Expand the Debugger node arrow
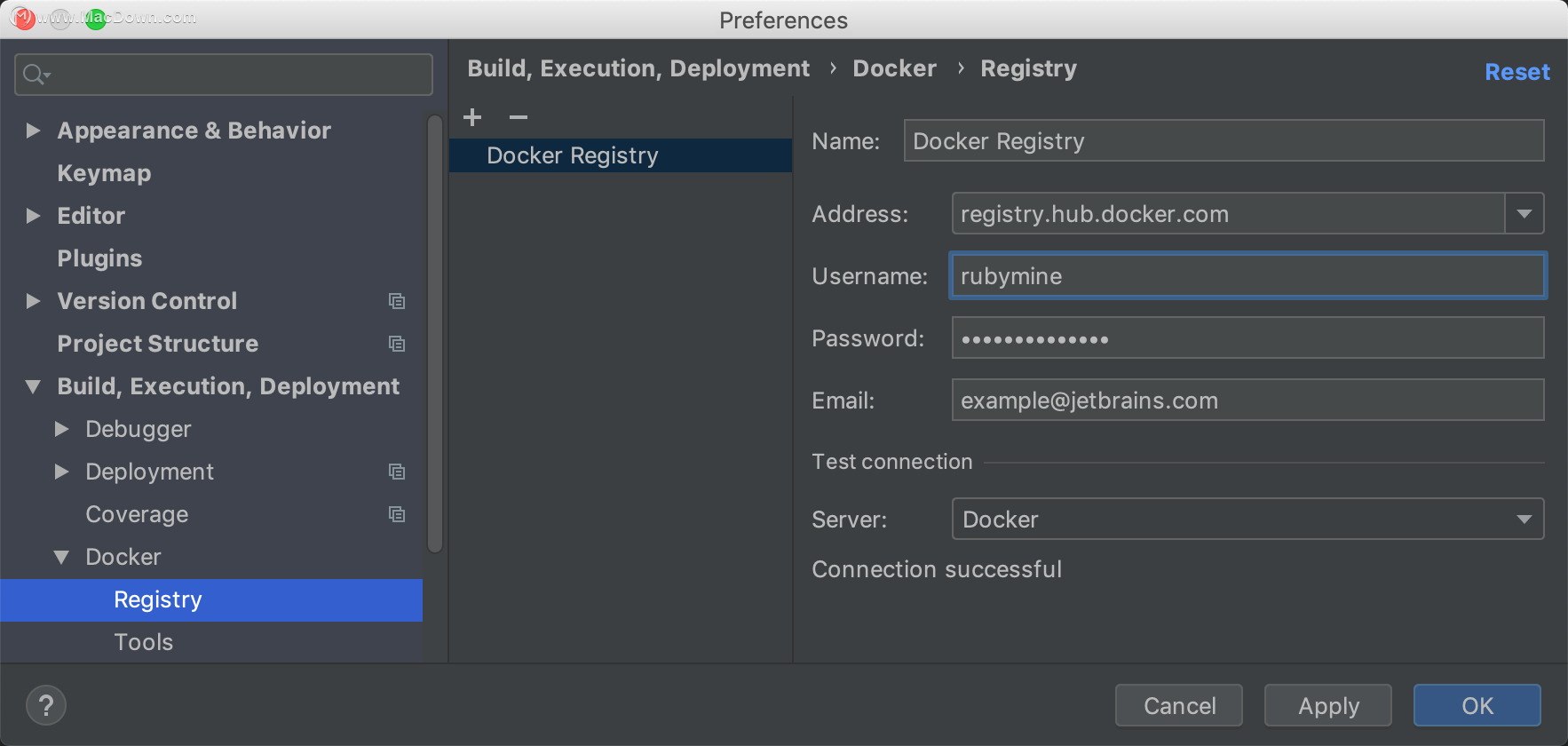Screen dimensions: 1568x746 point(62,429)
